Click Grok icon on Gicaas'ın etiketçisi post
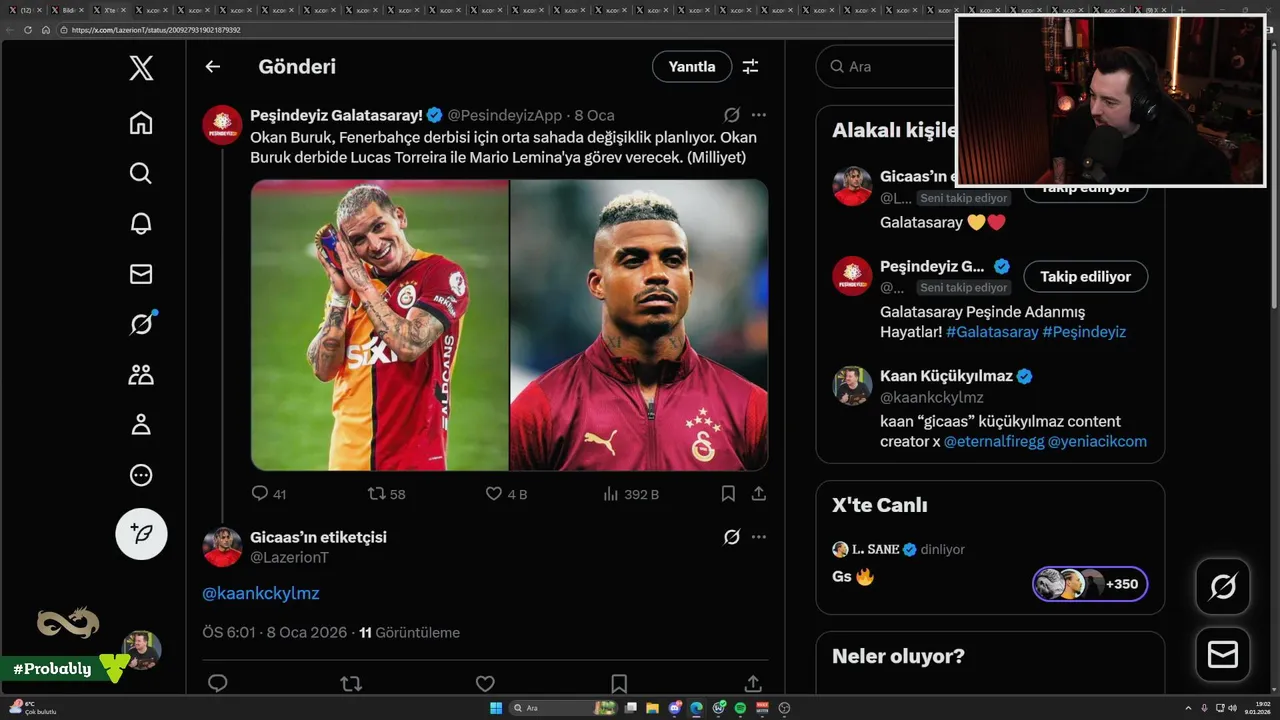 point(731,537)
